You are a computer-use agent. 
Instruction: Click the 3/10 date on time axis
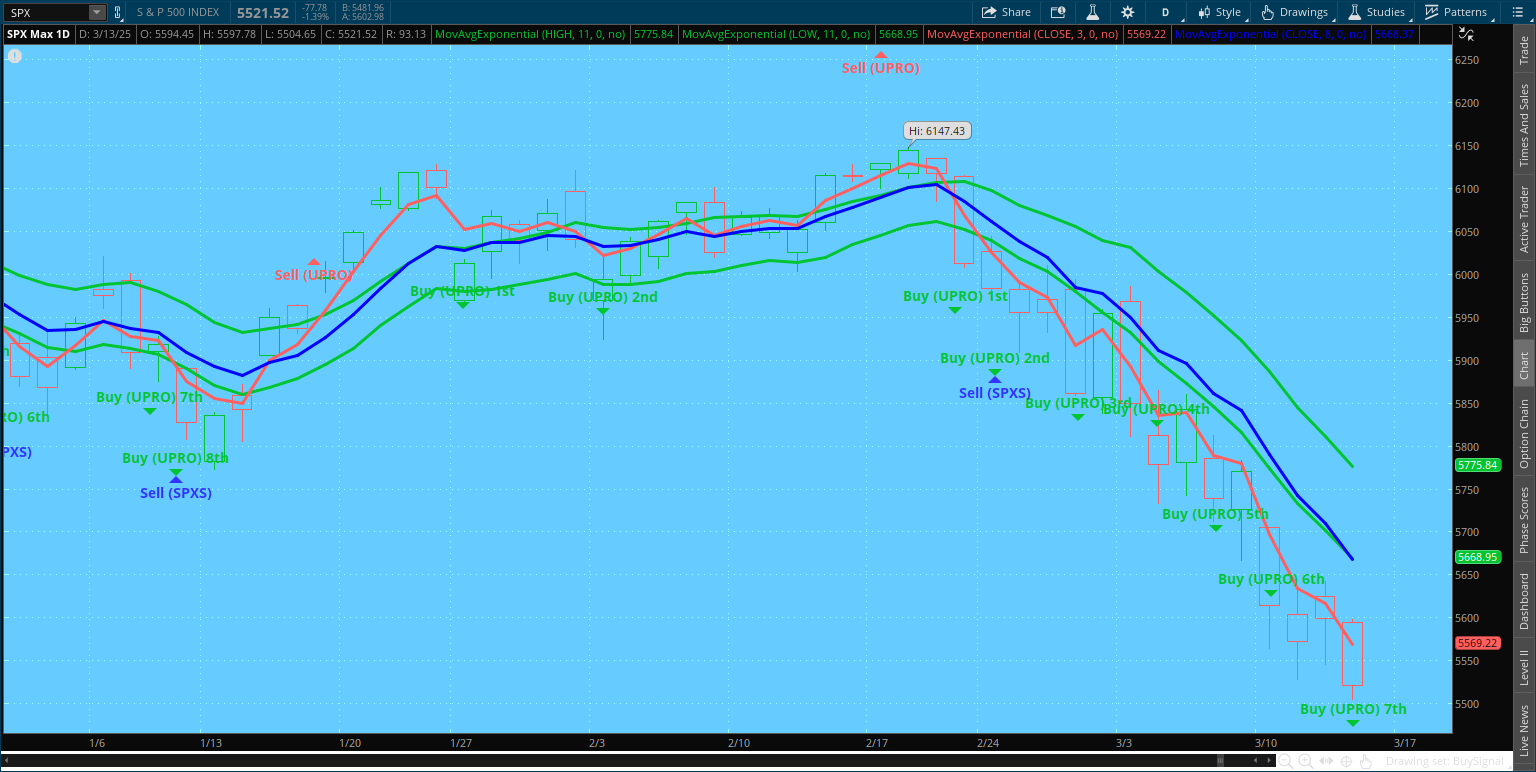click(1266, 743)
